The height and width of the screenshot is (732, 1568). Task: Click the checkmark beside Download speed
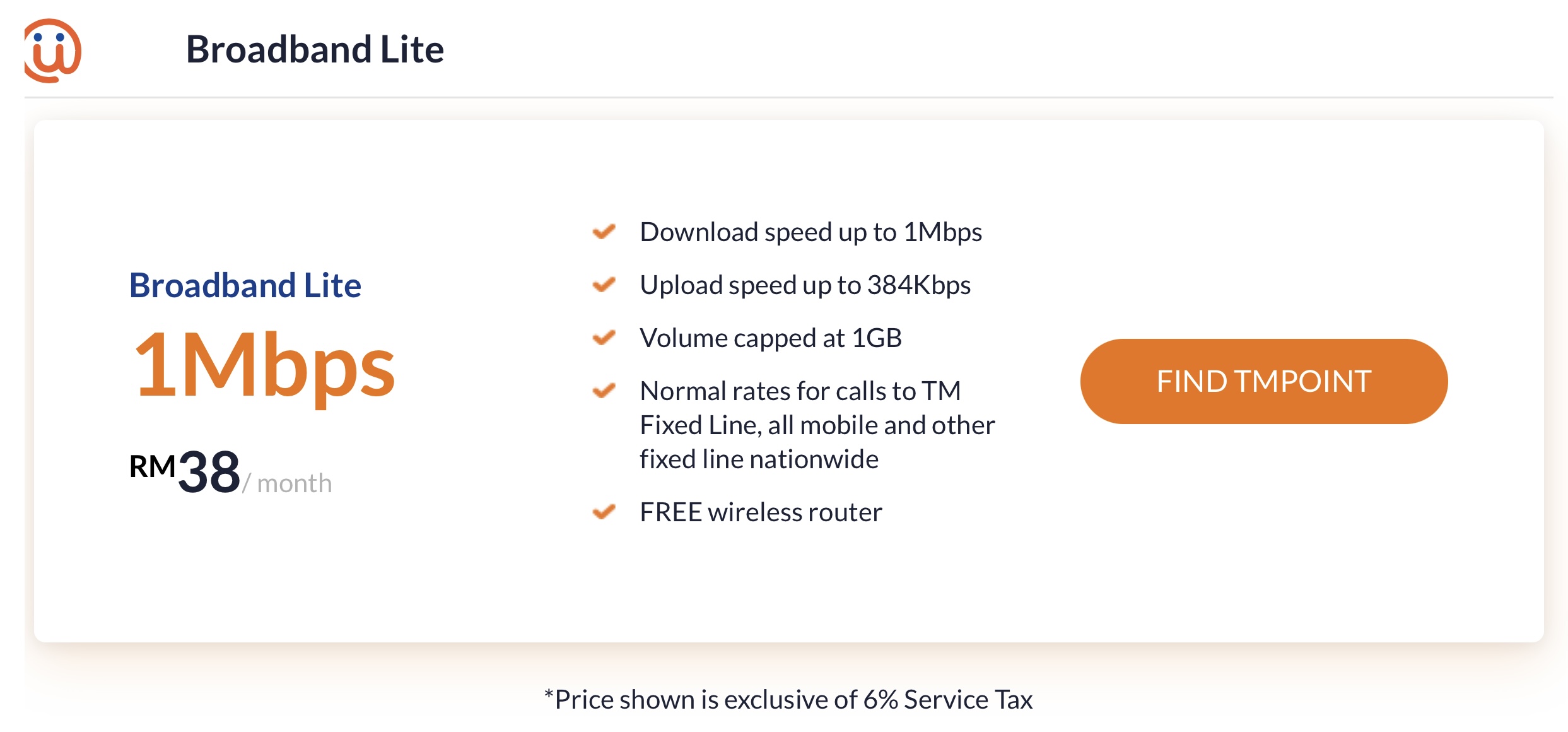pos(604,232)
